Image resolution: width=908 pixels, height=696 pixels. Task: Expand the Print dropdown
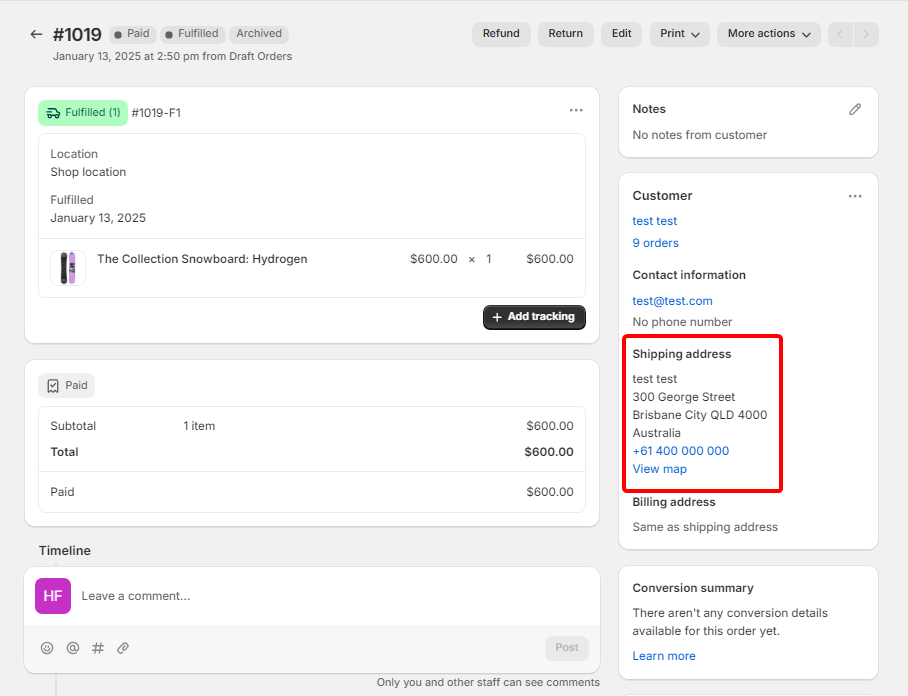[679, 34]
